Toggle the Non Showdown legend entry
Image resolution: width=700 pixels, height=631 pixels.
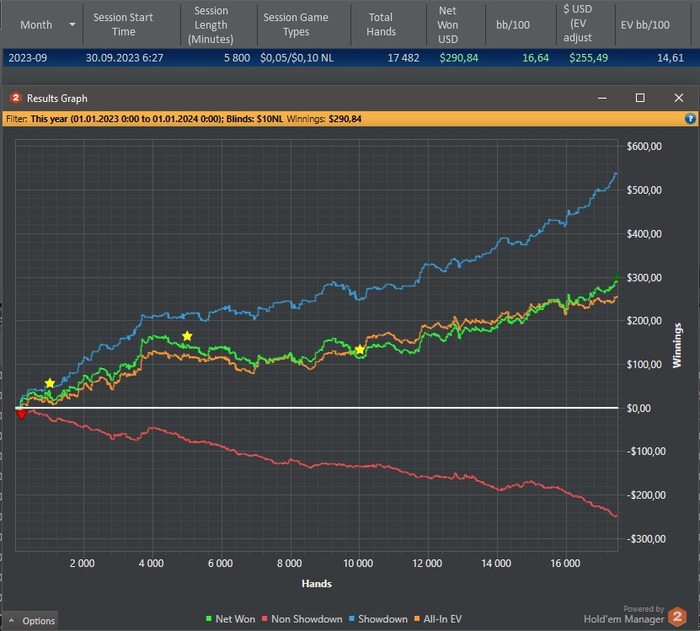click(x=302, y=619)
